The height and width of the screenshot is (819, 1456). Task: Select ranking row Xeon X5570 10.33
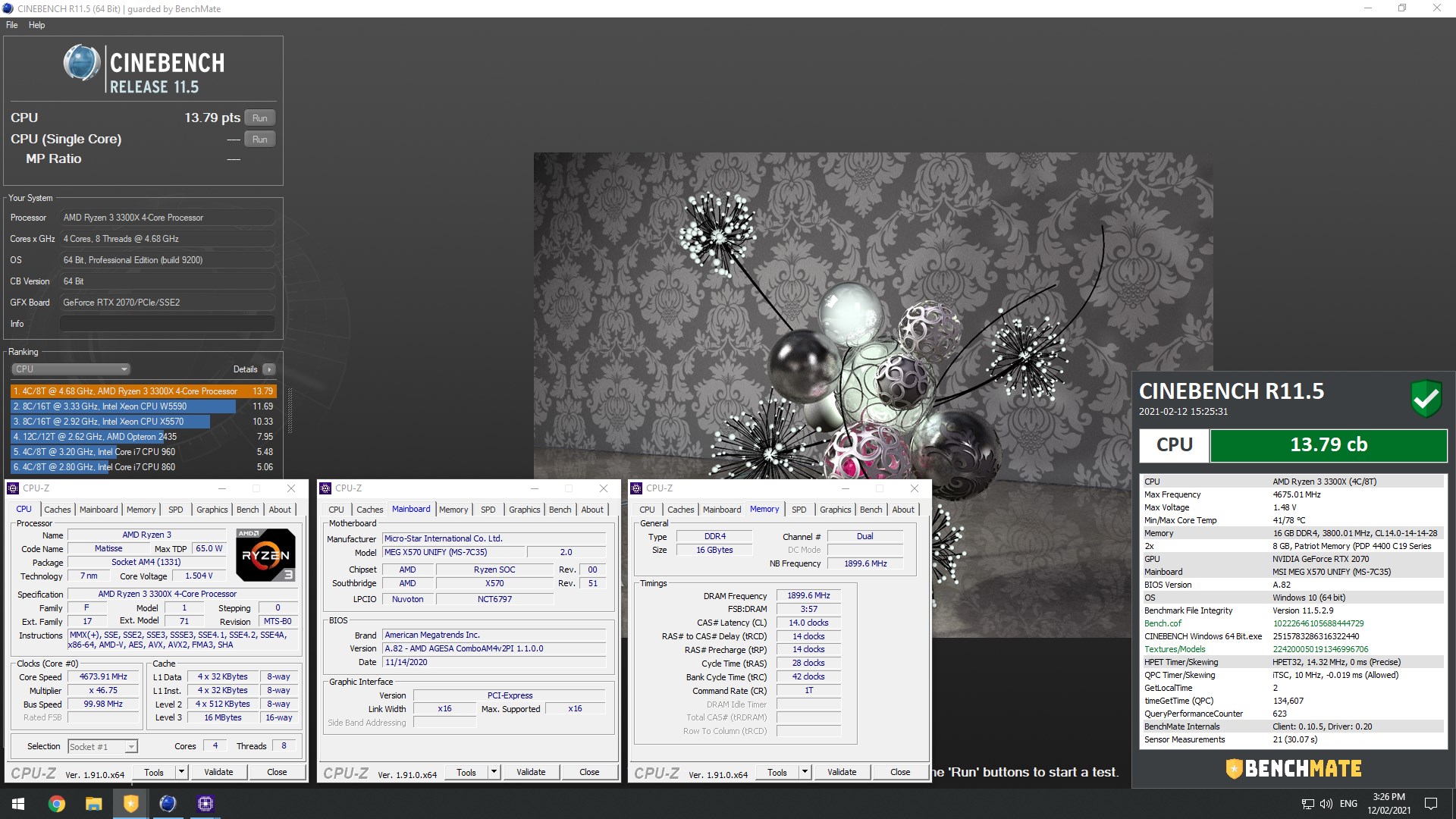click(143, 422)
